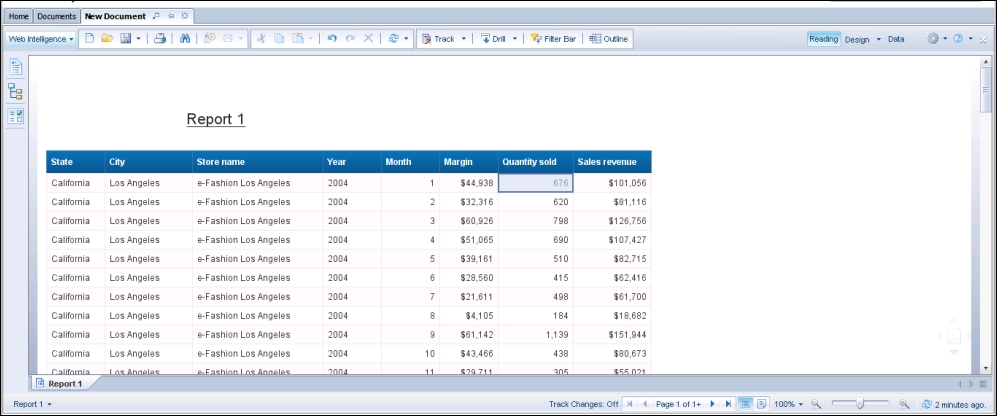
Task: Click the status bar refresh icon
Action: 926,404
